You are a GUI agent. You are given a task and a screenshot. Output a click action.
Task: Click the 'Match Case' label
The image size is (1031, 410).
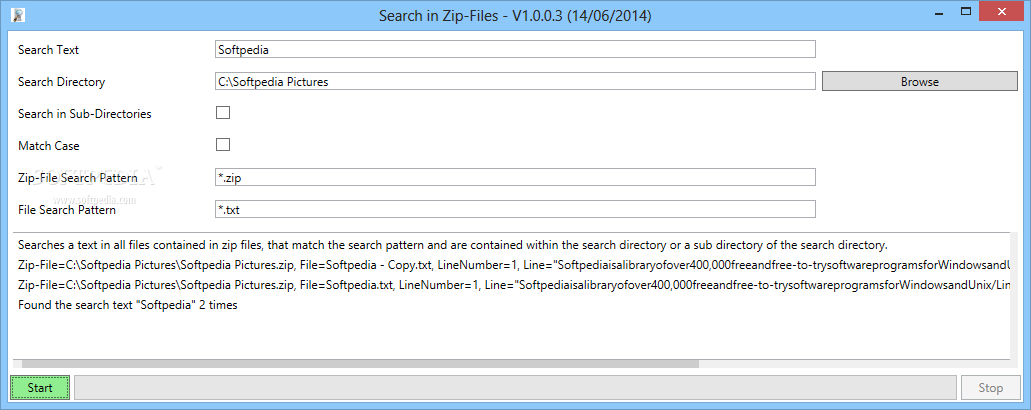point(49,146)
